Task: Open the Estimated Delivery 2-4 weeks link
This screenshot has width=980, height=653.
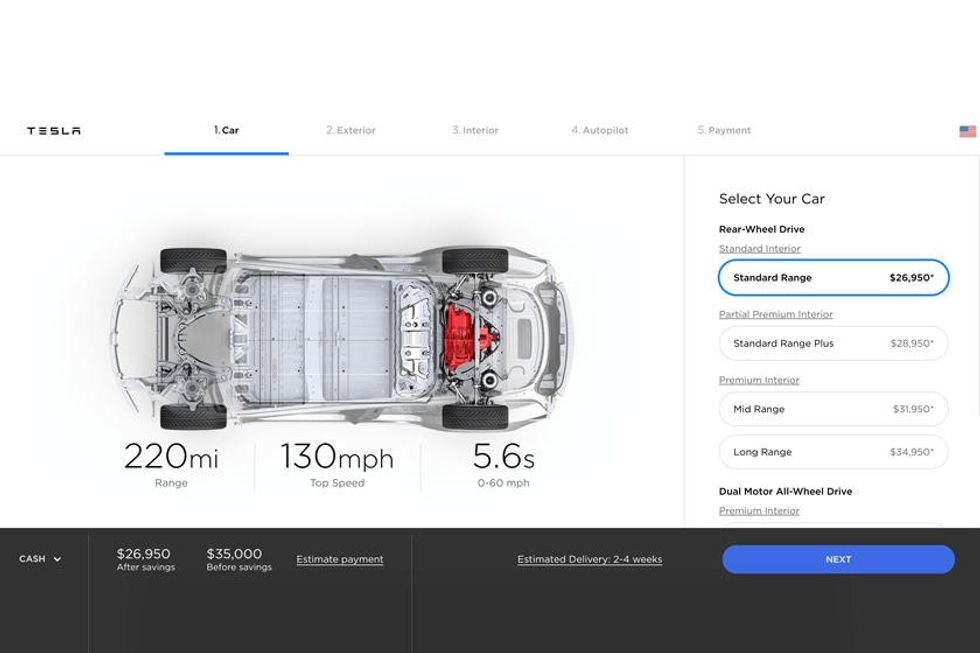Action: point(589,560)
